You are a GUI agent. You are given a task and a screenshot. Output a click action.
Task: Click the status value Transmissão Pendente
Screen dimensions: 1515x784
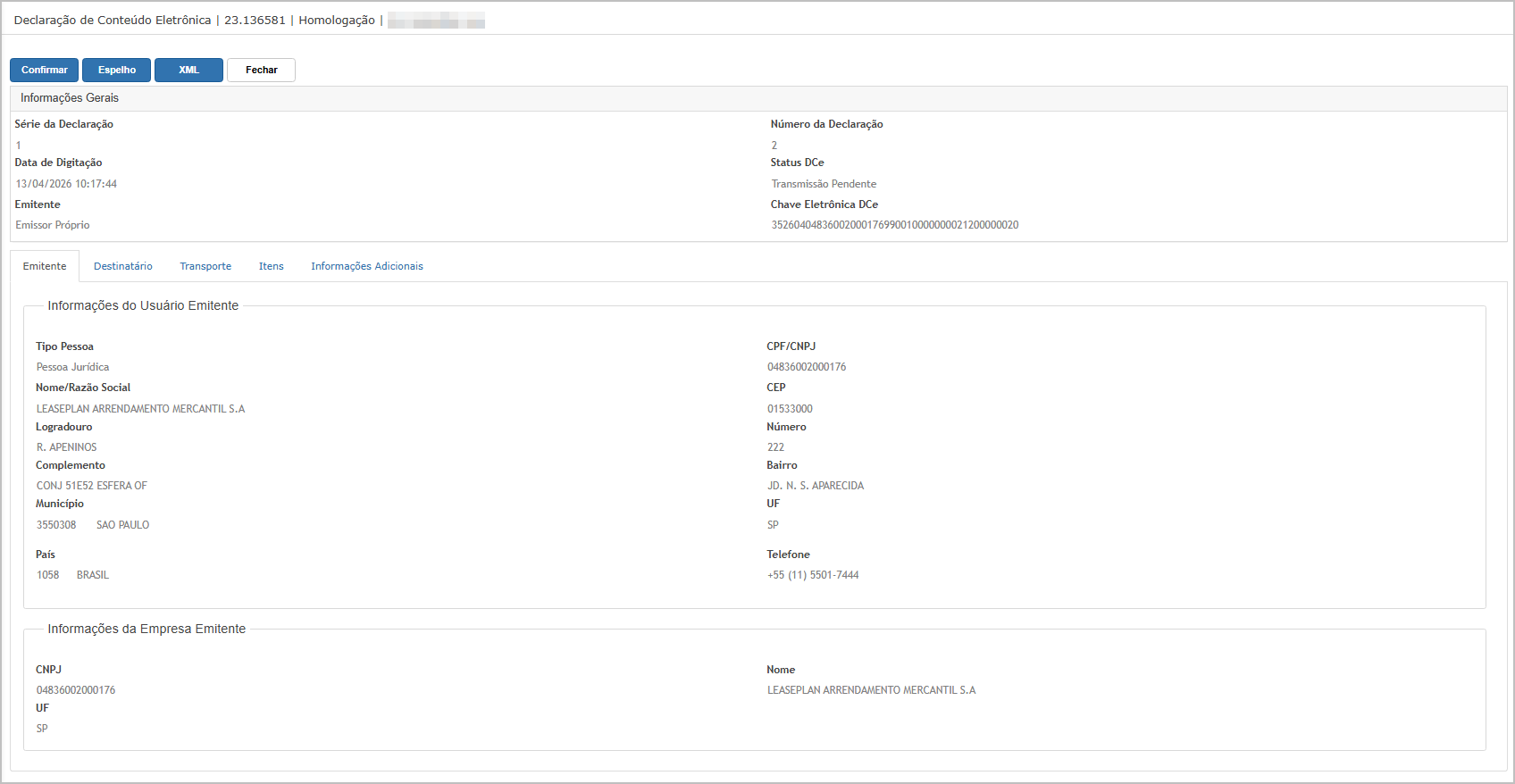pyautogui.click(x=824, y=184)
